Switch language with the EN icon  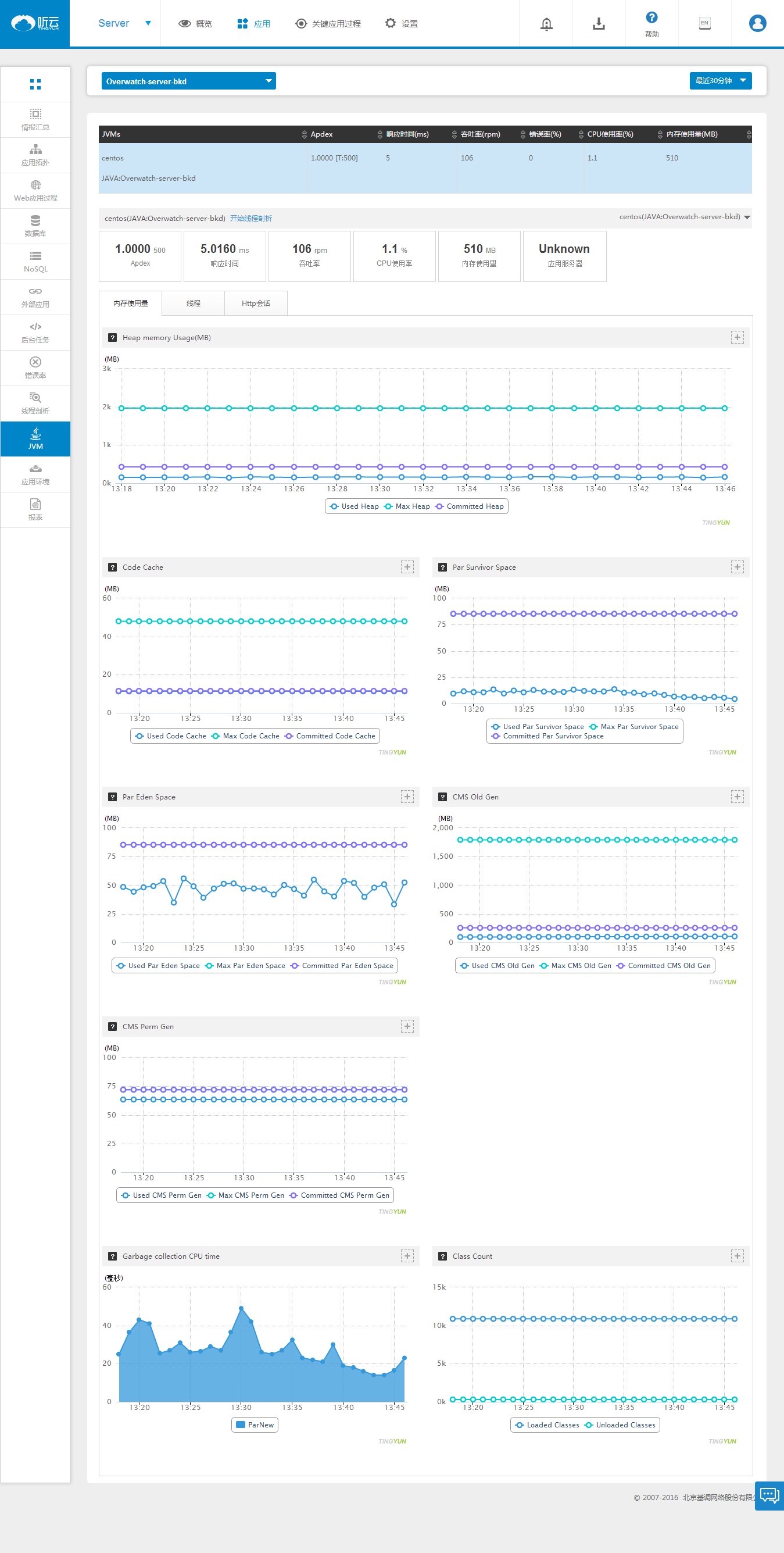point(704,23)
